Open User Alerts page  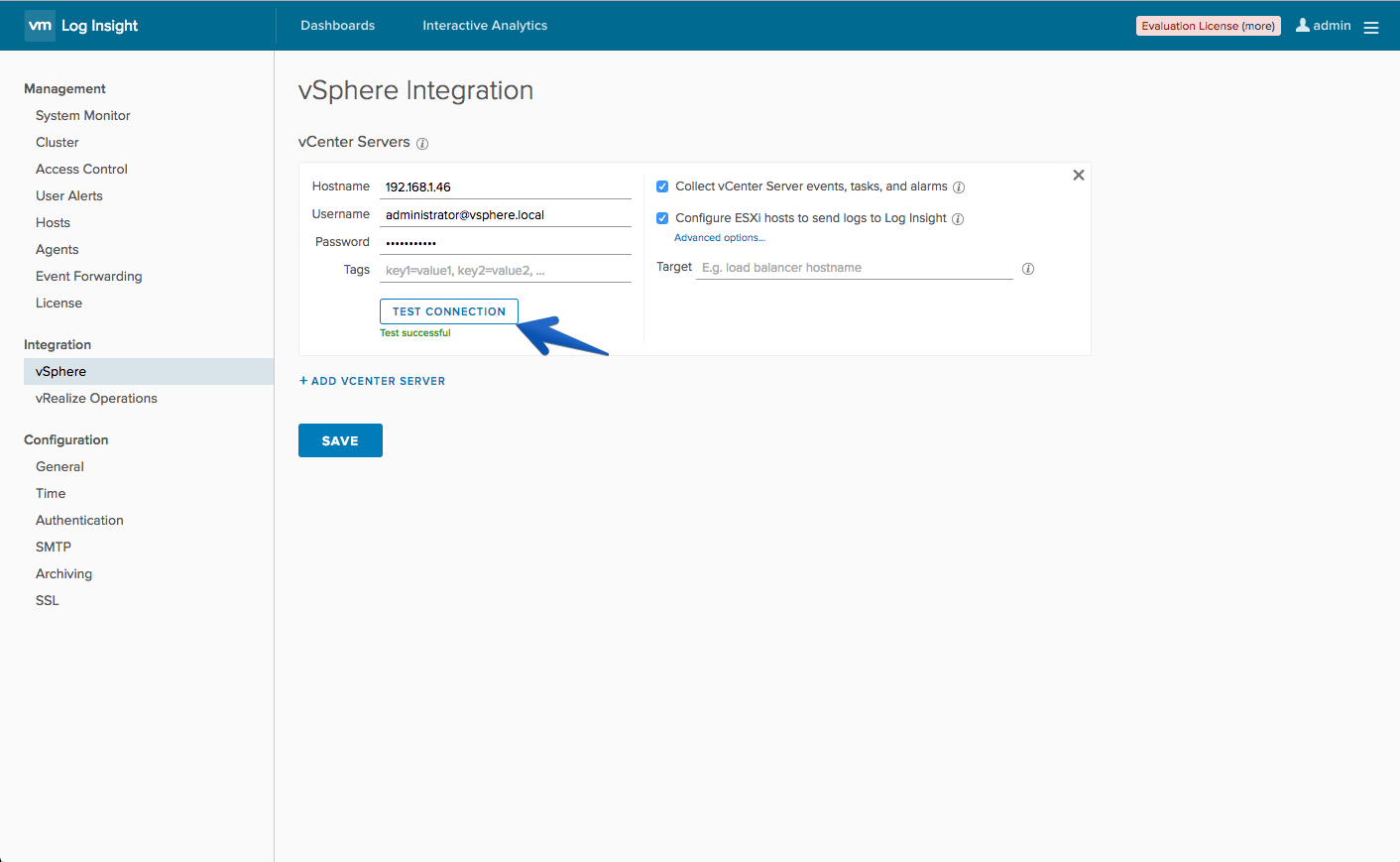tap(69, 196)
